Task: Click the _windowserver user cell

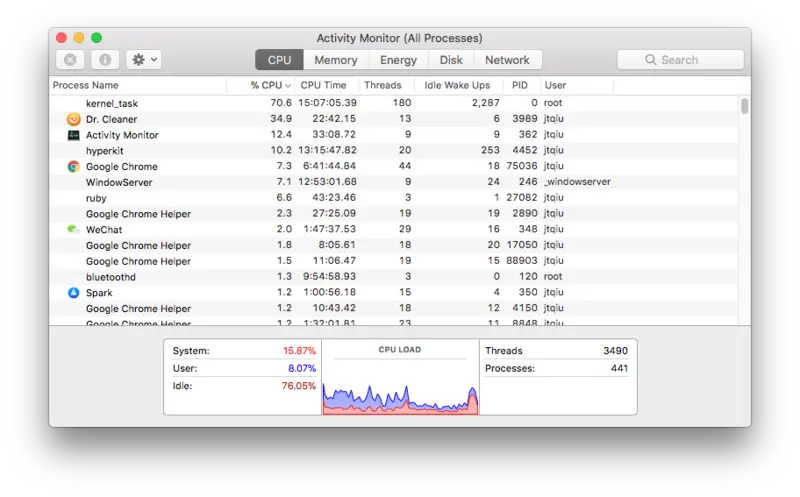Action: (x=577, y=182)
